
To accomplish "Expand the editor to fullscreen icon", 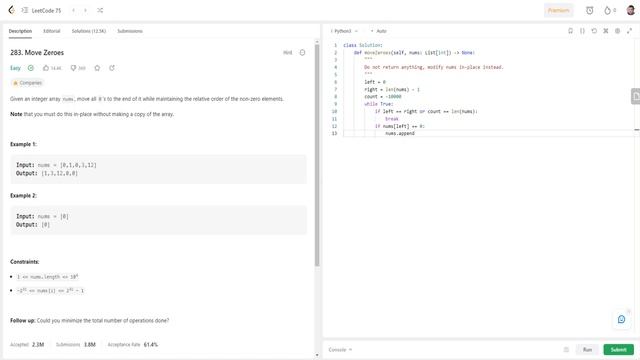I will pyautogui.click(x=629, y=31).
